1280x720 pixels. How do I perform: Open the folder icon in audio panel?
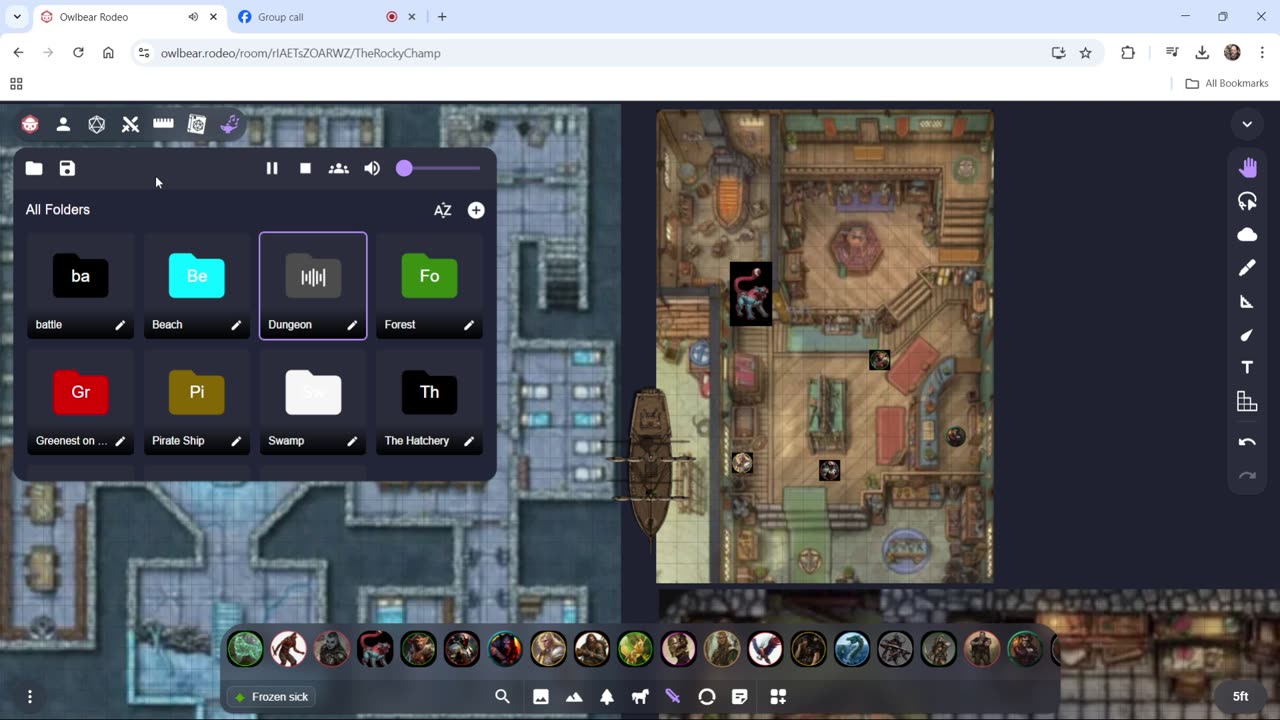tap(34, 168)
